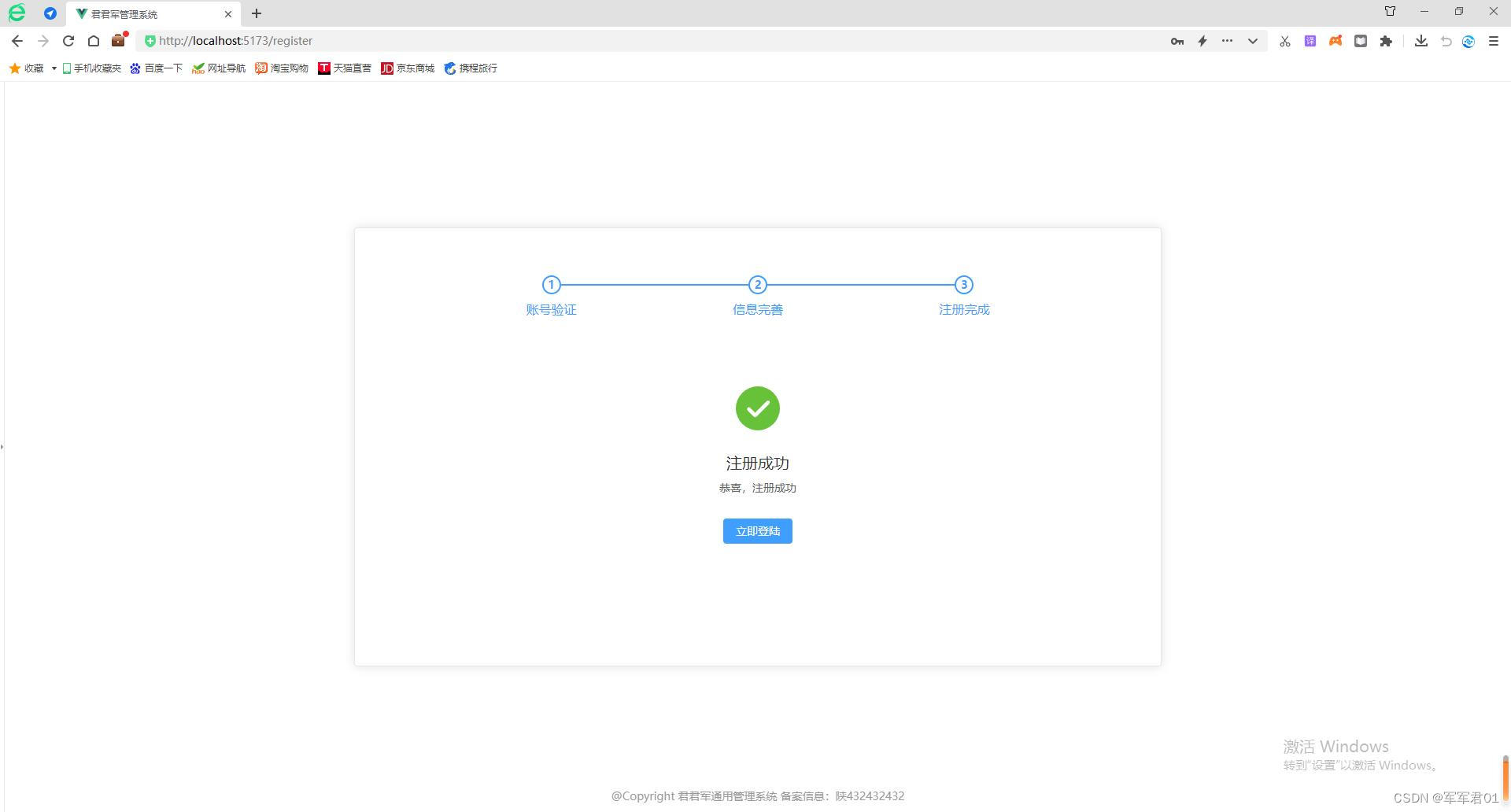Viewport: 1511px width, 812px height.
Task: Click the dark square extension icon
Action: [x=1361, y=41]
